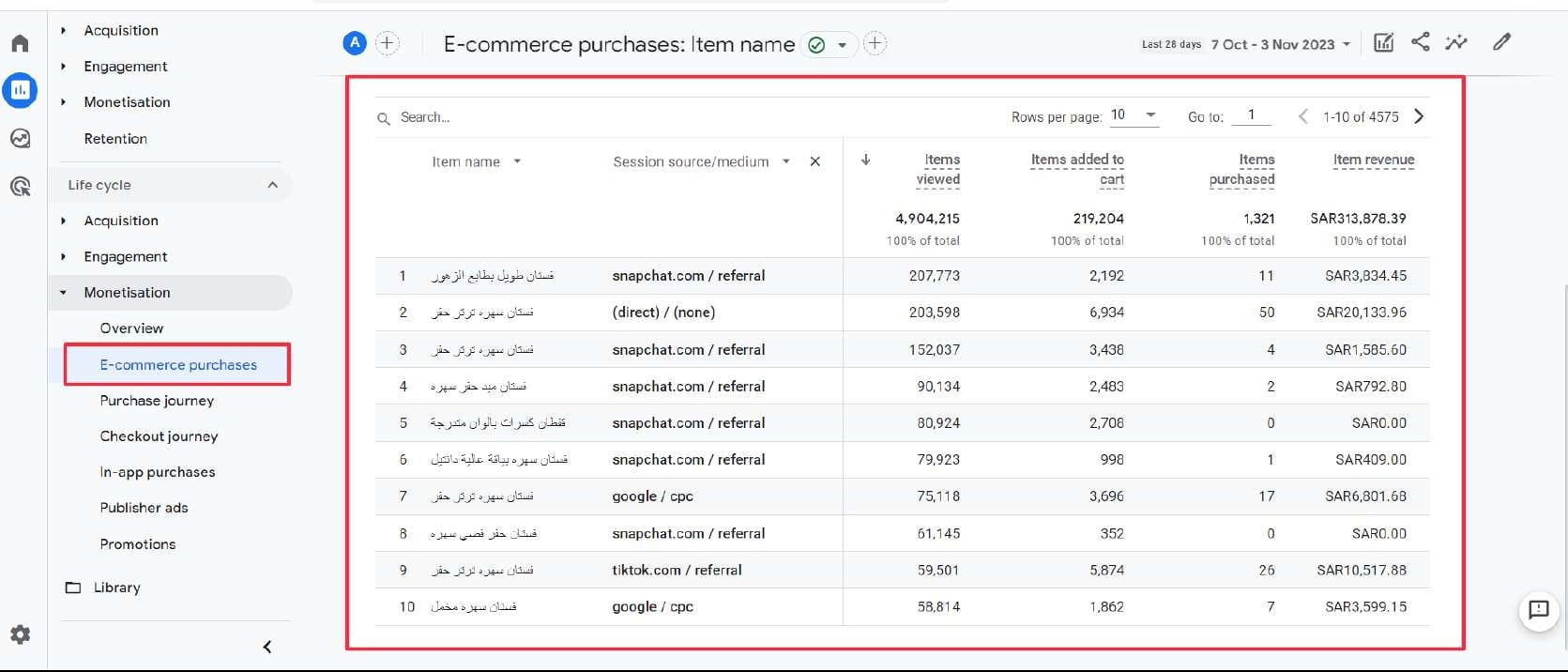Open Rows per page dropdown
The image size is (1568, 672).
tap(1134, 115)
